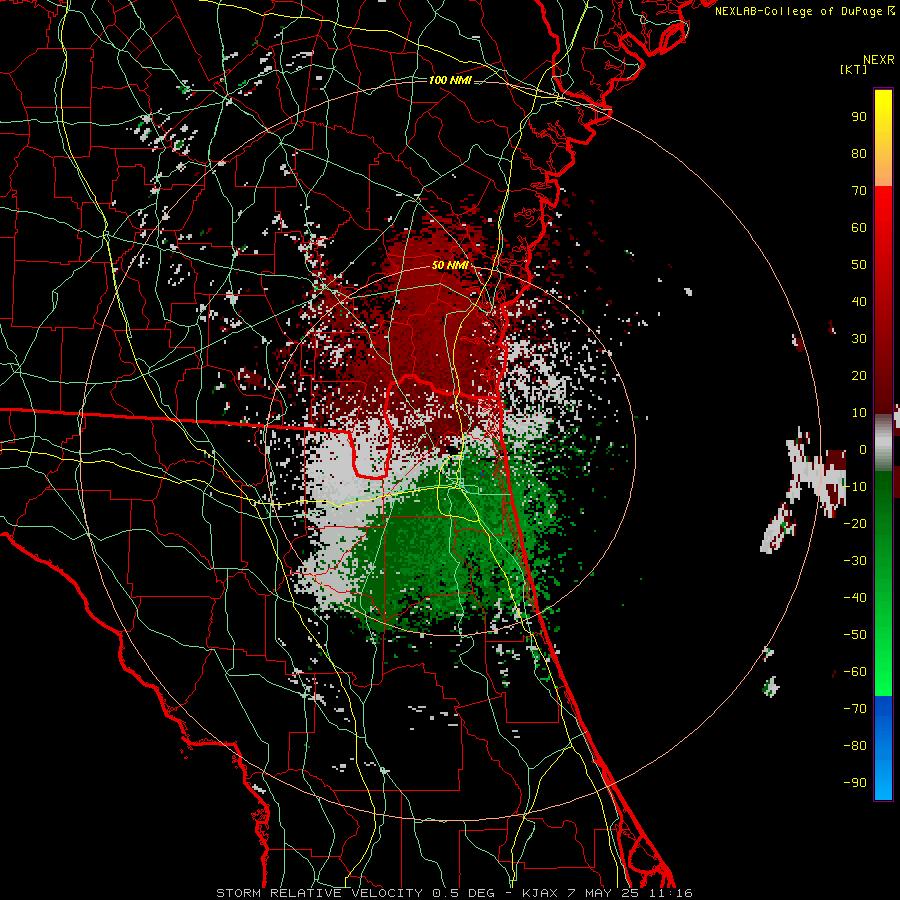Click the '100 NMI' range ring label
900x900 pixels.
click(x=450, y=80)
